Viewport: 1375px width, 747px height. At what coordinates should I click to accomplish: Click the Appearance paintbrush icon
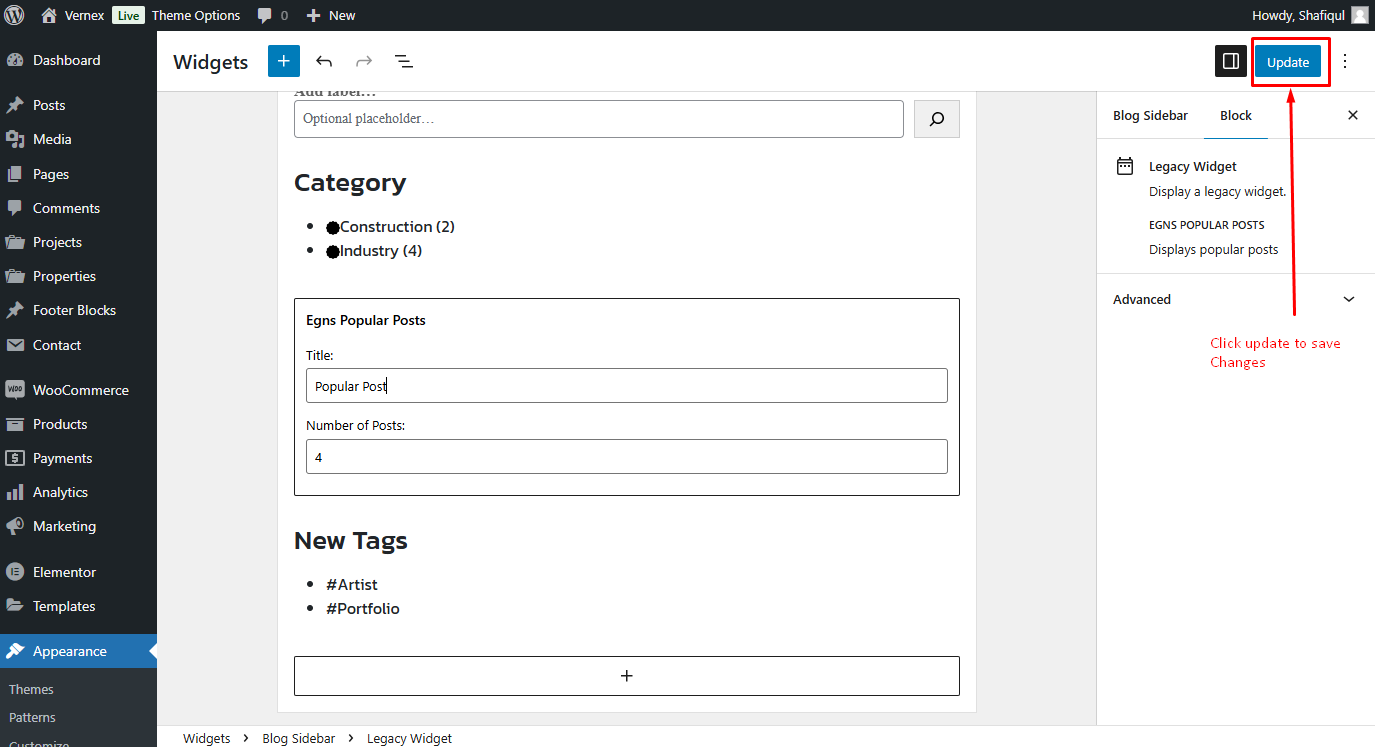(x=15, y=651)
